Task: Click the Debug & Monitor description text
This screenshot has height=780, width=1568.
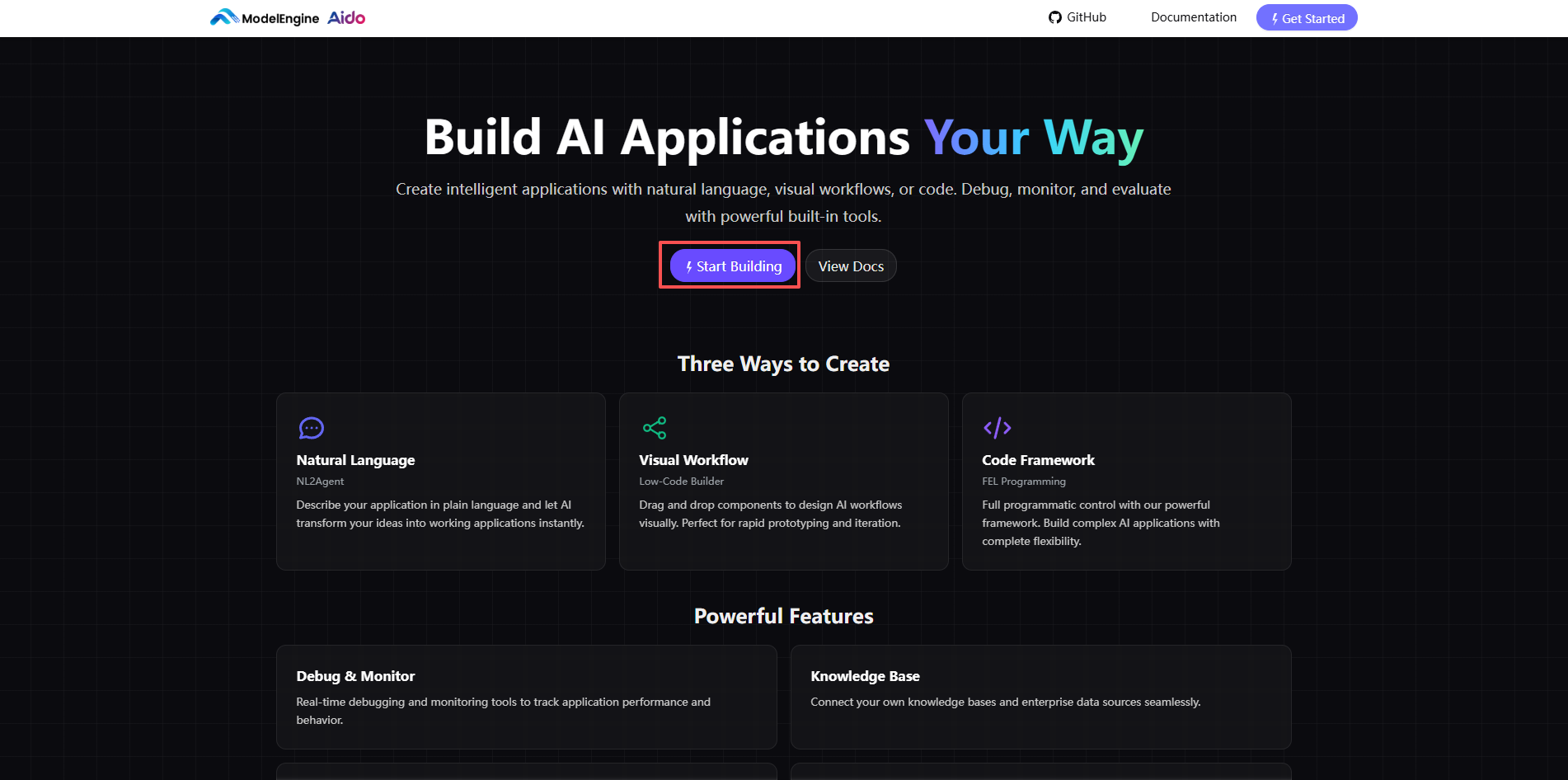Action: (x=503, y=711)
